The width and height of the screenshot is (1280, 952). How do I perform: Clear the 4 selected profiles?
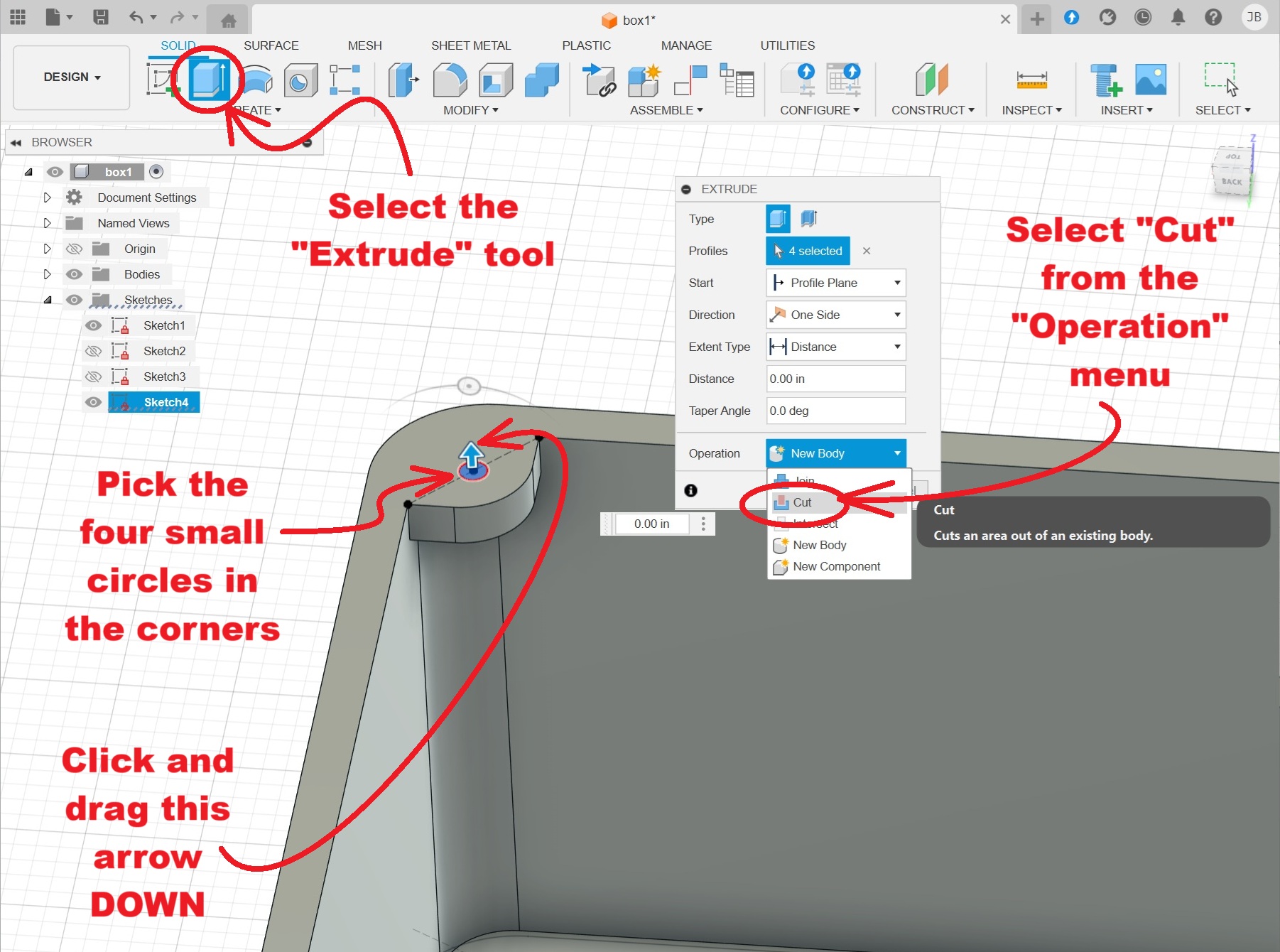(866, 251)
